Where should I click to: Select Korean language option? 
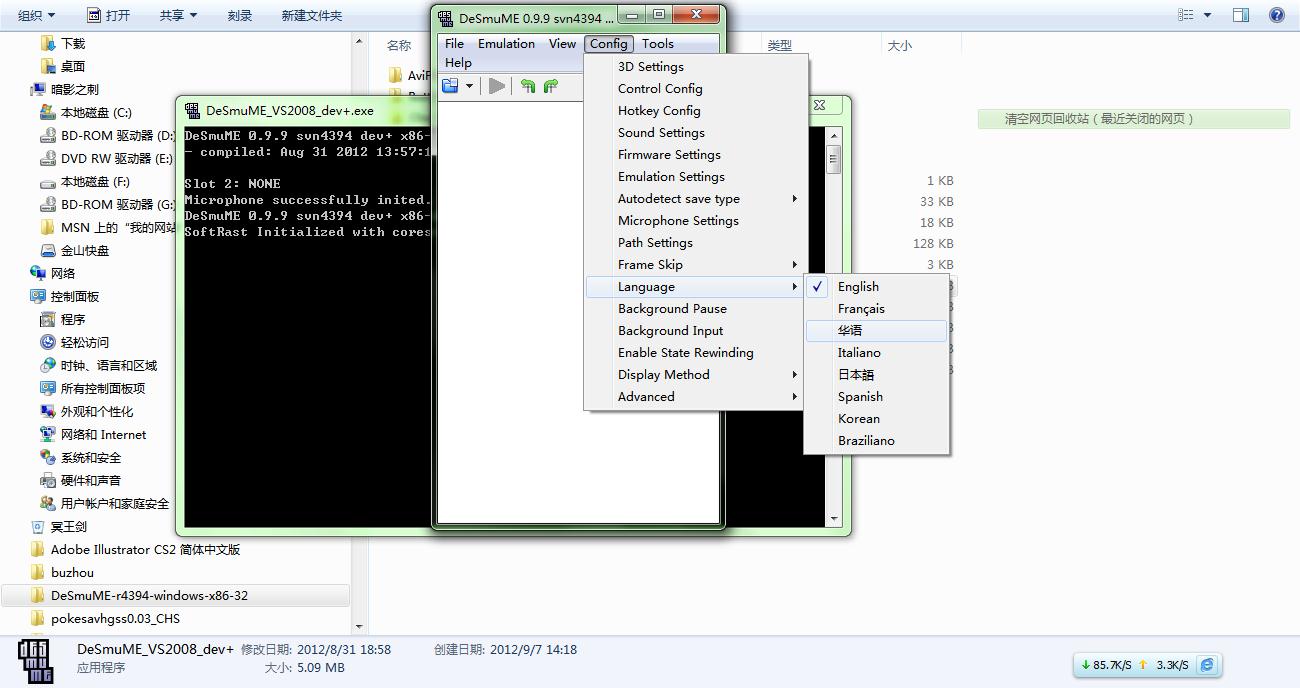pyautogui.click(x=876, y=419)
